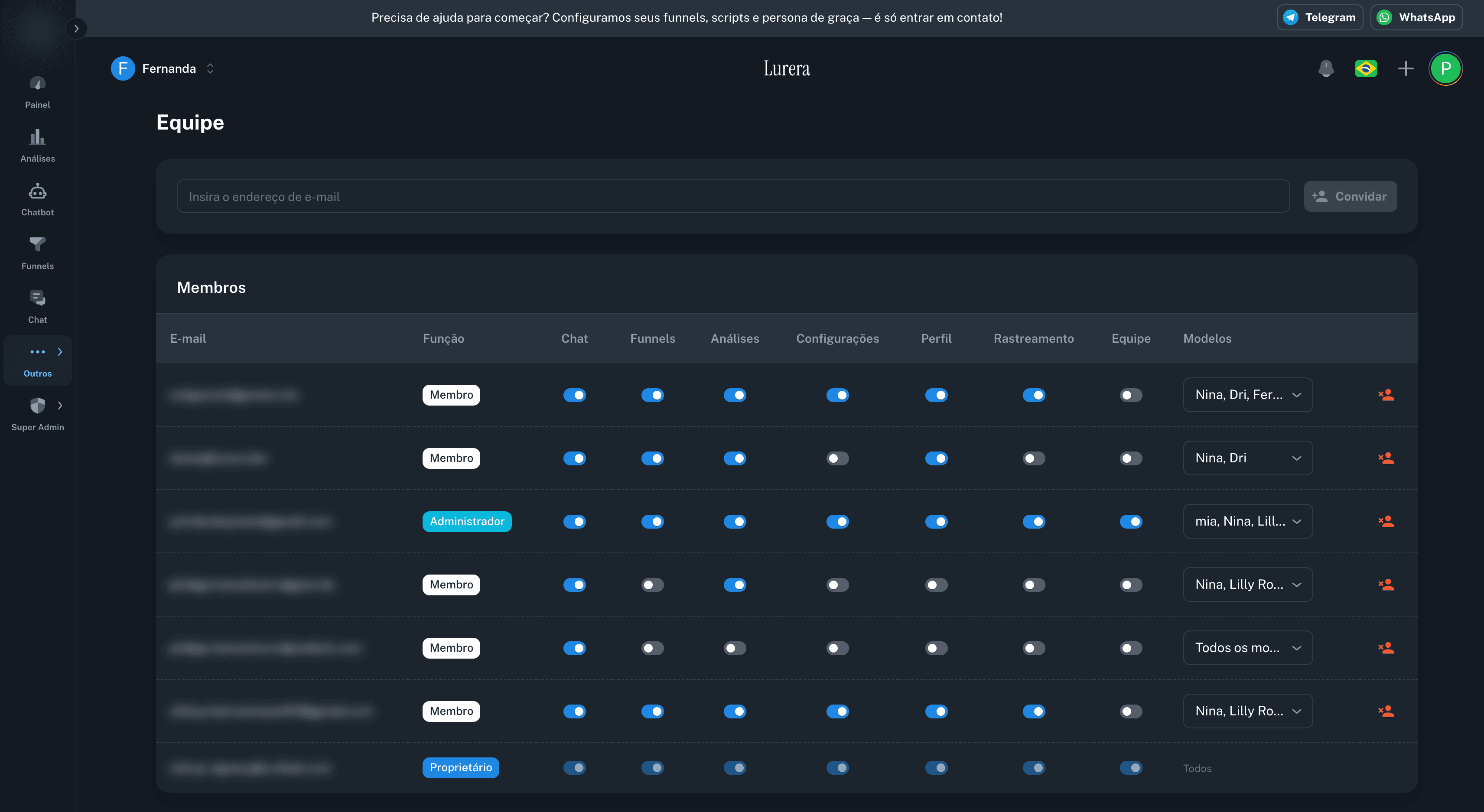This screenshot has height=812, width=1484.
Task: Remove the Administrador member
Action: point(1386,522)
